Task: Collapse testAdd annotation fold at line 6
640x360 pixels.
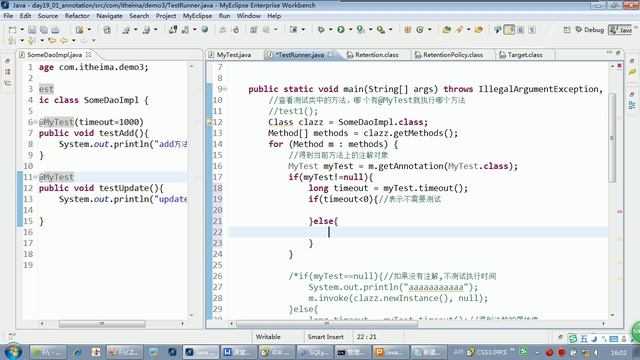Action: coord(36,122)
